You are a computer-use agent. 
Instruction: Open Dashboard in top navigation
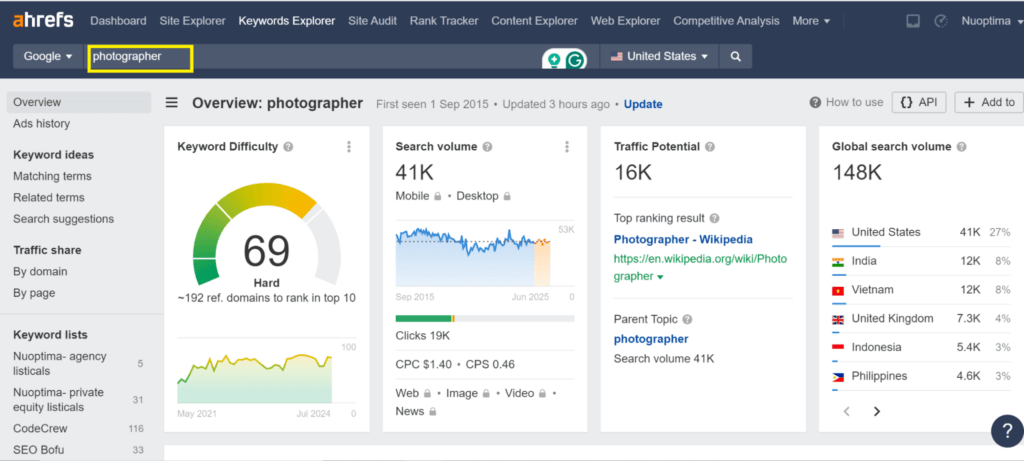click(118, 21)
